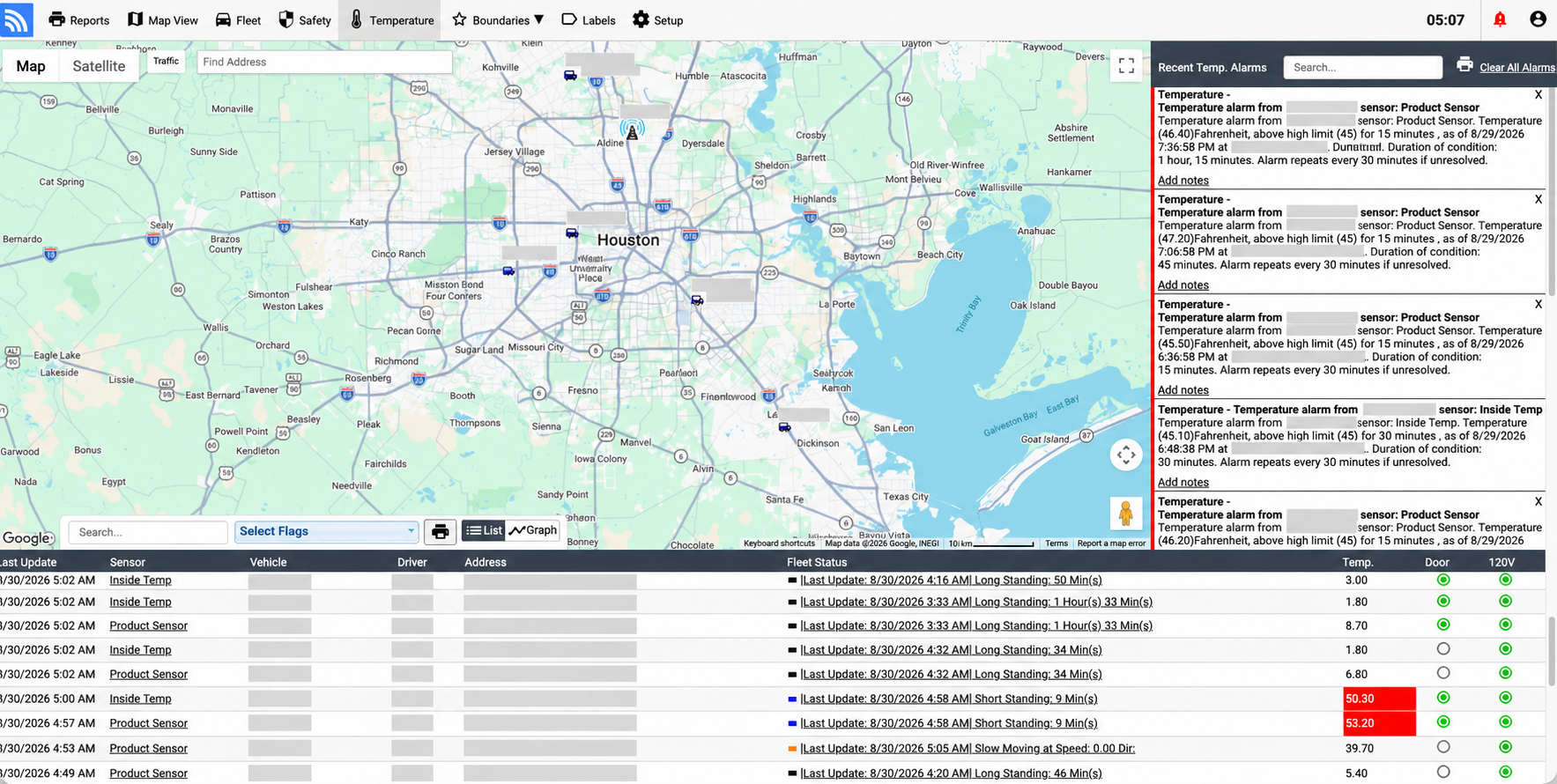The height and width of the screenshot is (784, 1557).
Task: Click Recent Temp. Alarms search field
Action: coord(1362,67)
